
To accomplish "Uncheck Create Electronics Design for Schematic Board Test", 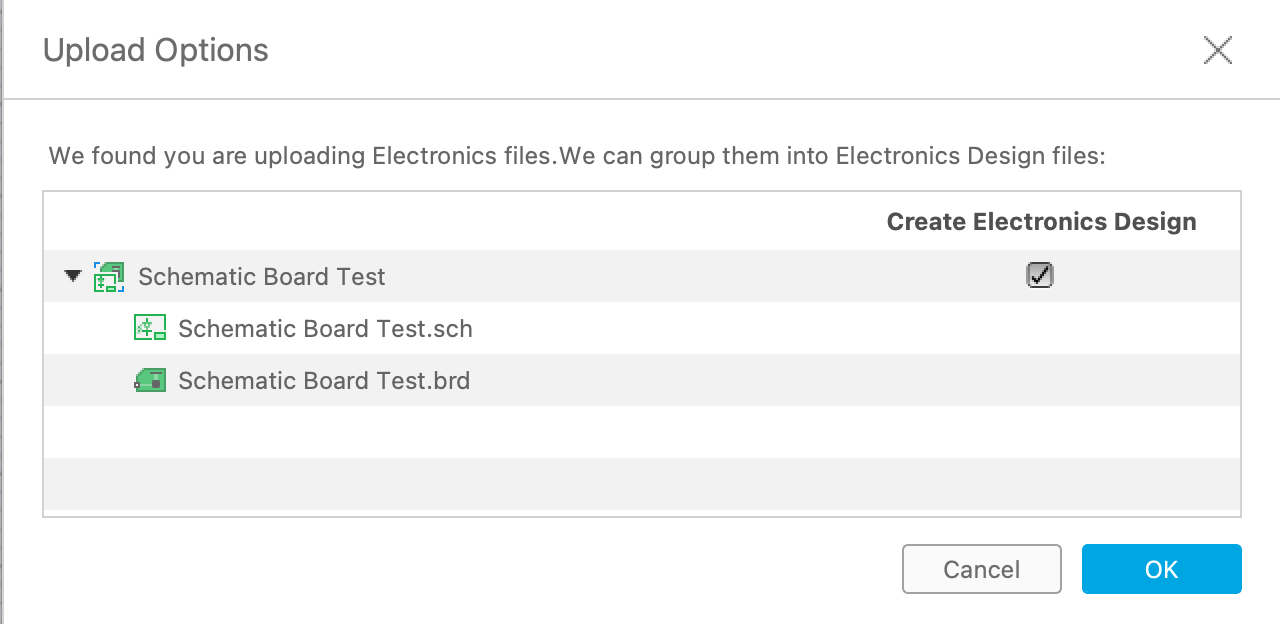I will coord(1040,276).
